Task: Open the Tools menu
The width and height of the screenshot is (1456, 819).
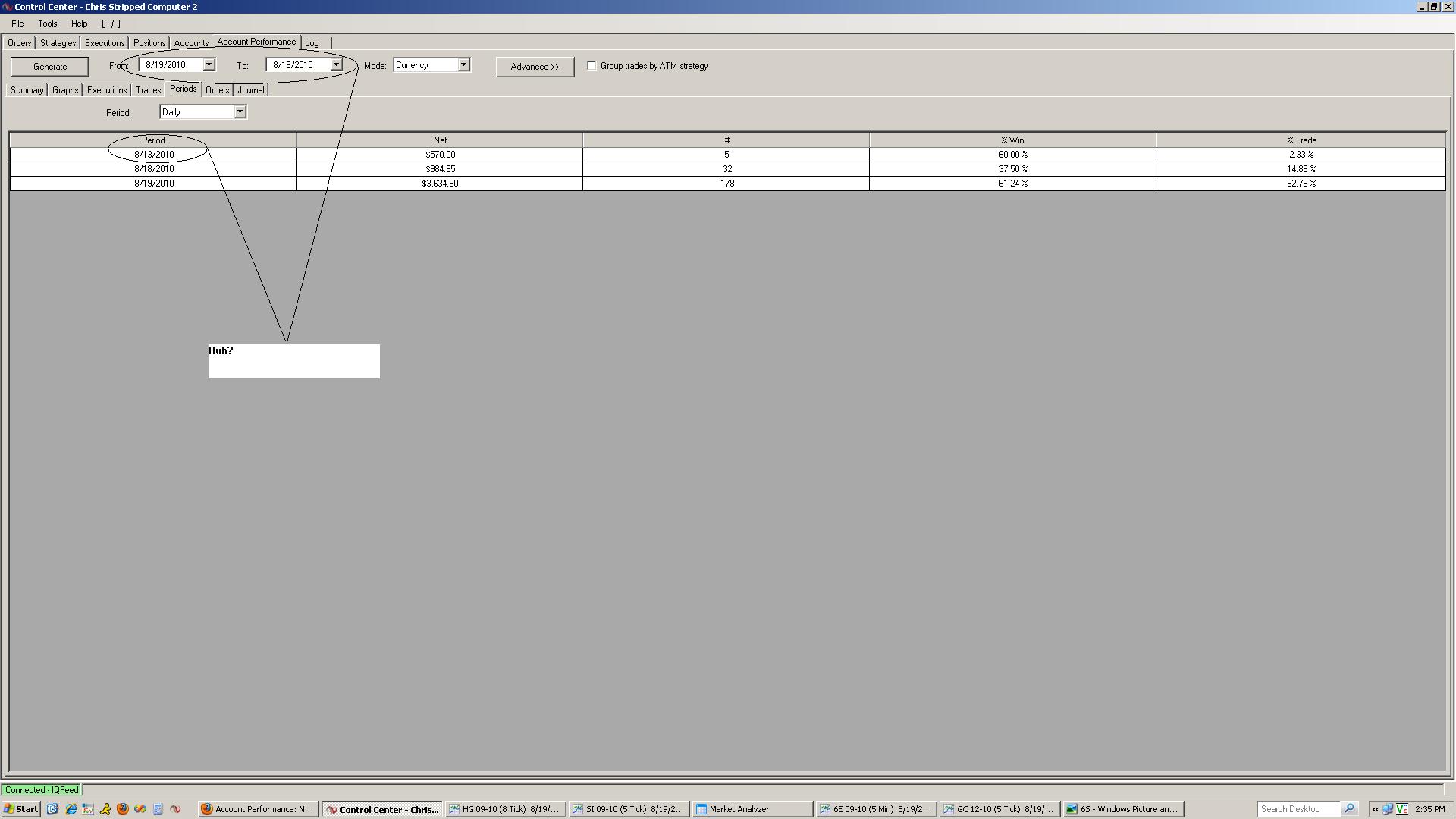Action: pos(48,24)
